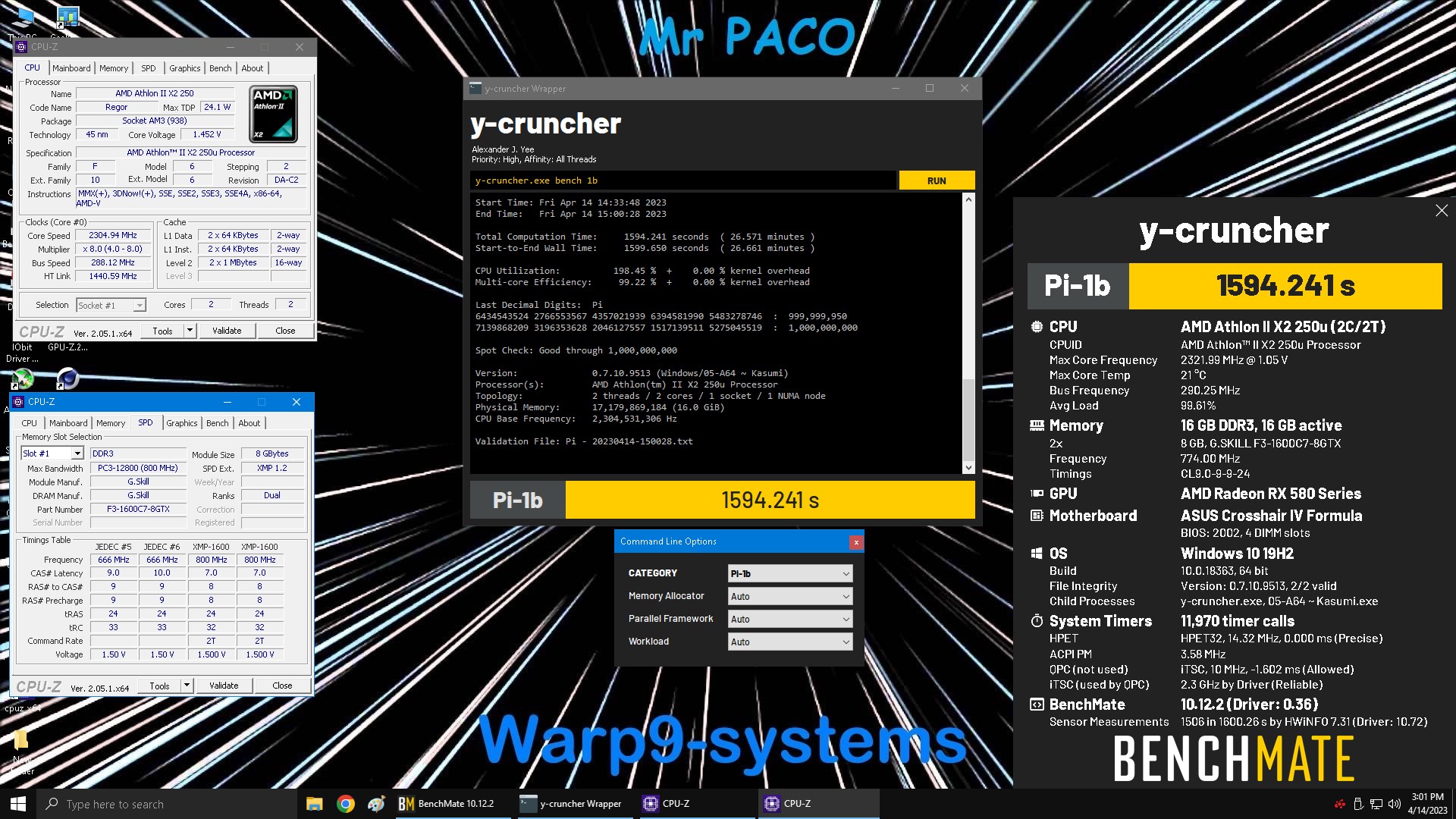
Task: Click the Windows OS icon in BenchMate panel
Action: (x=1037, y=554)
